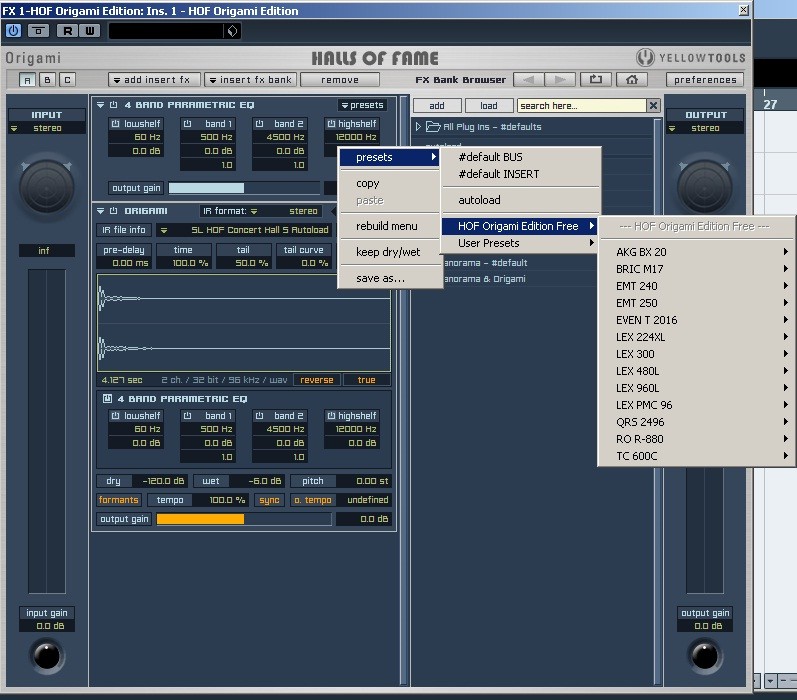Screen dimensions: 797x700
Task: Click the input gain knob
Action: (47, 656)
